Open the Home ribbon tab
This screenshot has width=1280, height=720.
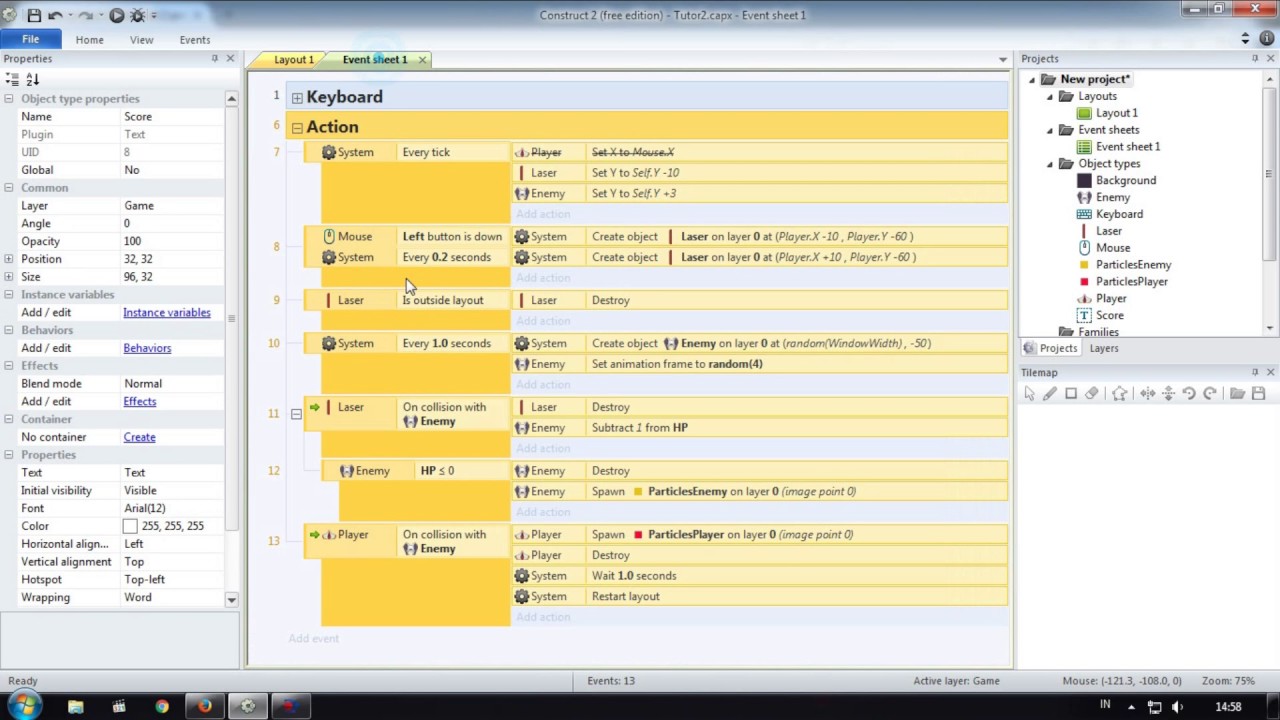click(89, 40)
